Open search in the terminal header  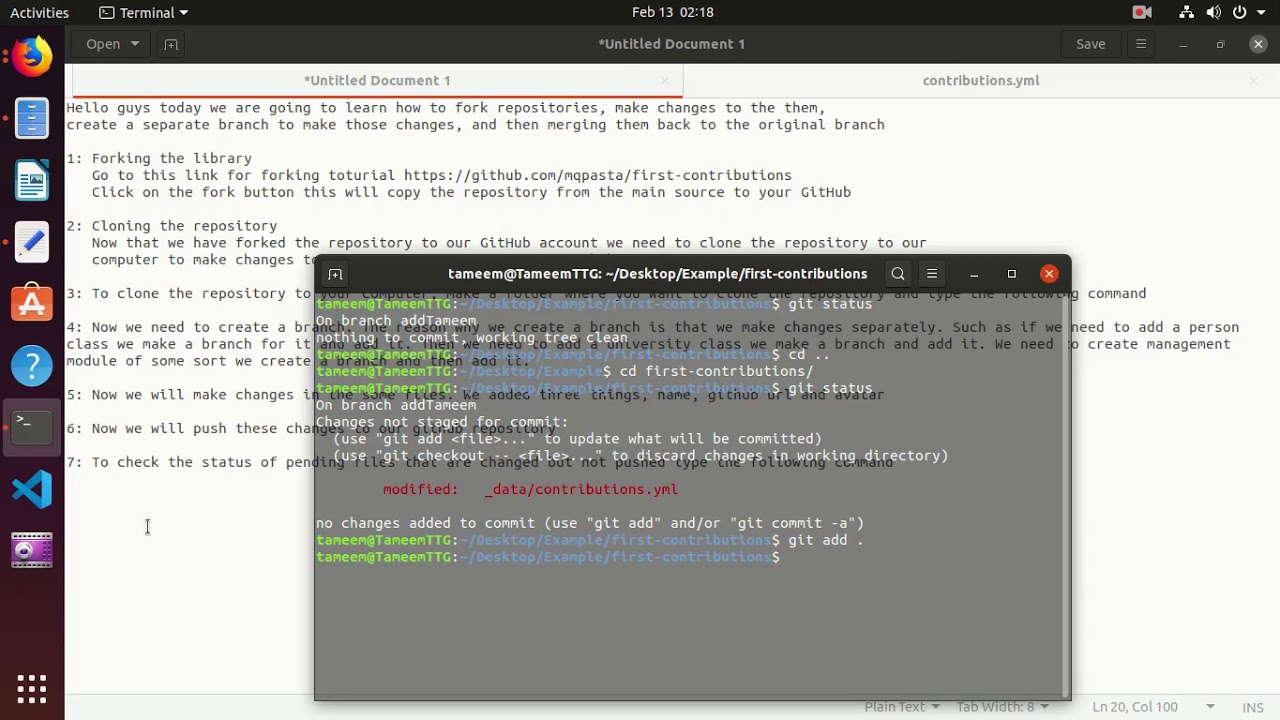pyautogui.click(x=898, y=274)
